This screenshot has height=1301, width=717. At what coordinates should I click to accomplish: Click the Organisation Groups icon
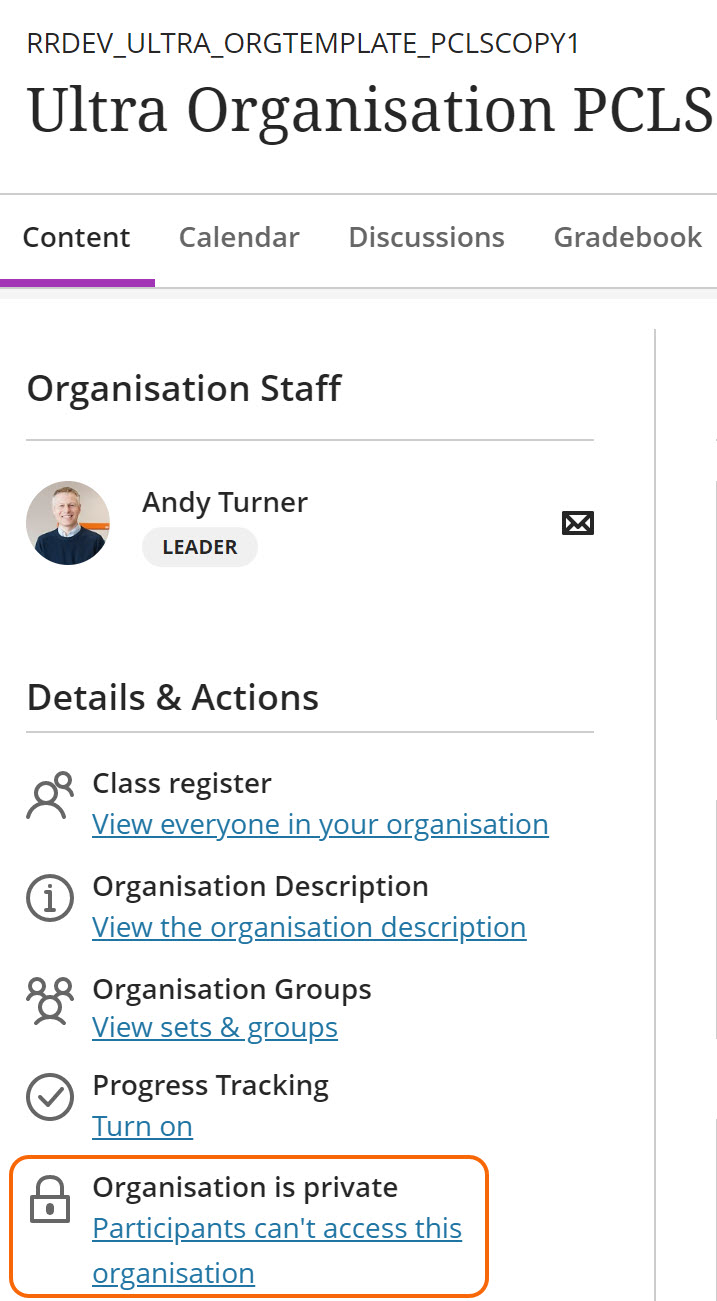click(50, 1002)
